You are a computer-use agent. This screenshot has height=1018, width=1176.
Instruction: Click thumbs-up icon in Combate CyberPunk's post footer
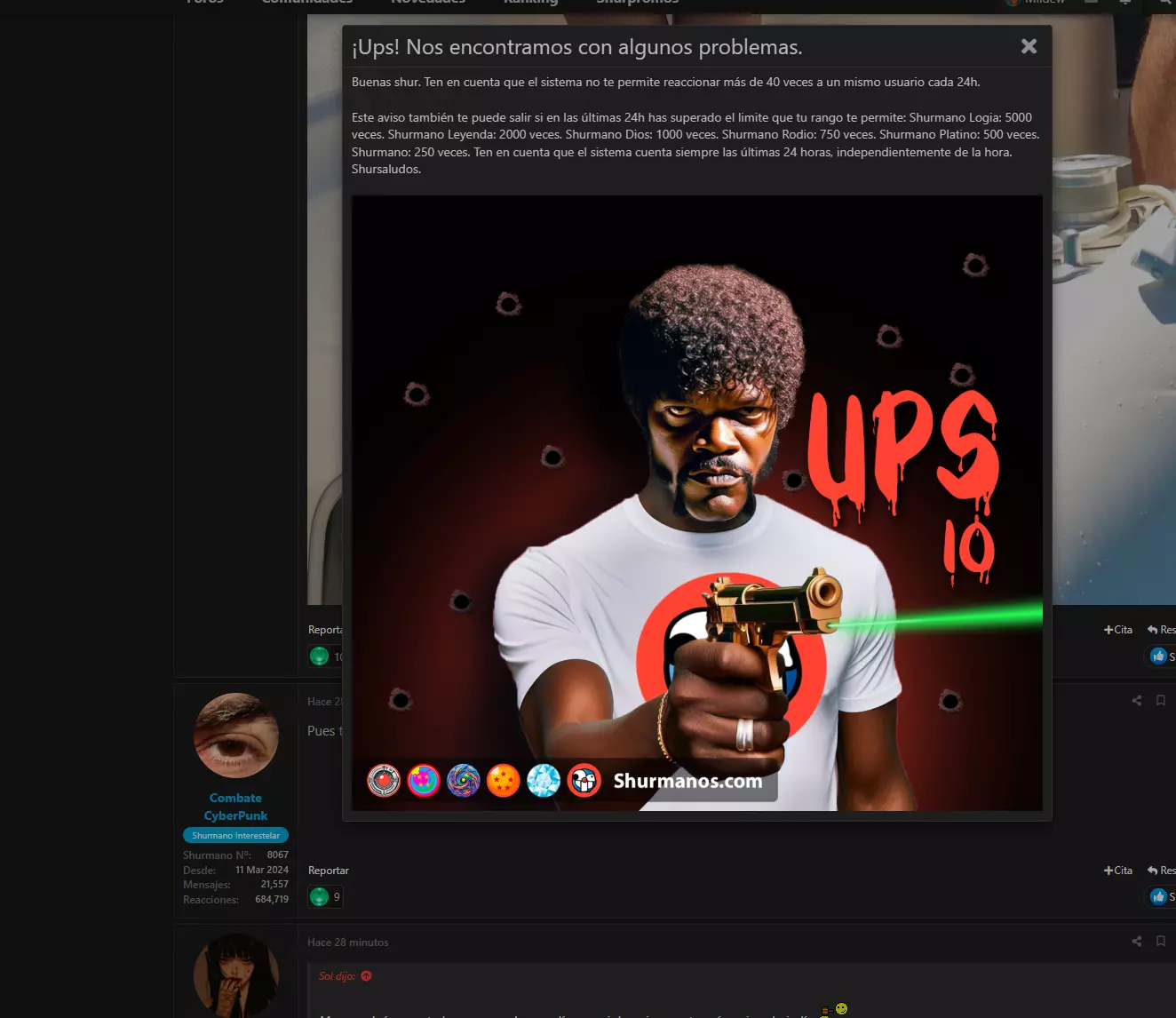[1158, 897]
